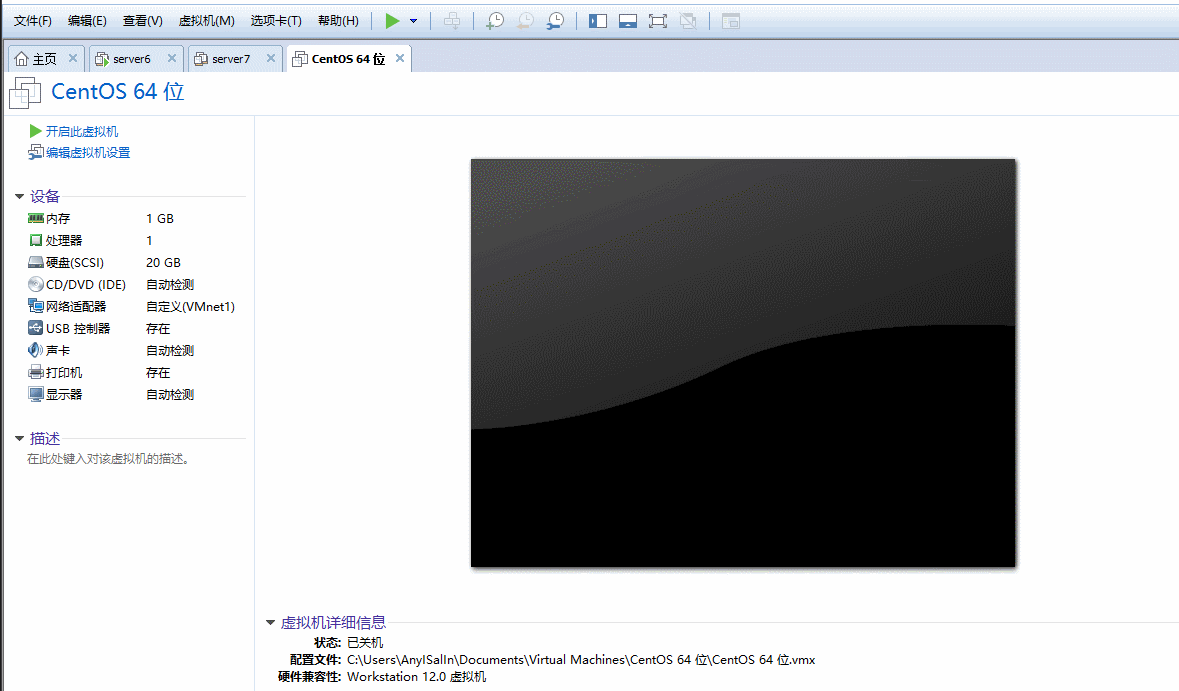This screenshot has width=1179, height=691.
Task: Click the 1 GB memory value
Action: (x=159, y=219)
